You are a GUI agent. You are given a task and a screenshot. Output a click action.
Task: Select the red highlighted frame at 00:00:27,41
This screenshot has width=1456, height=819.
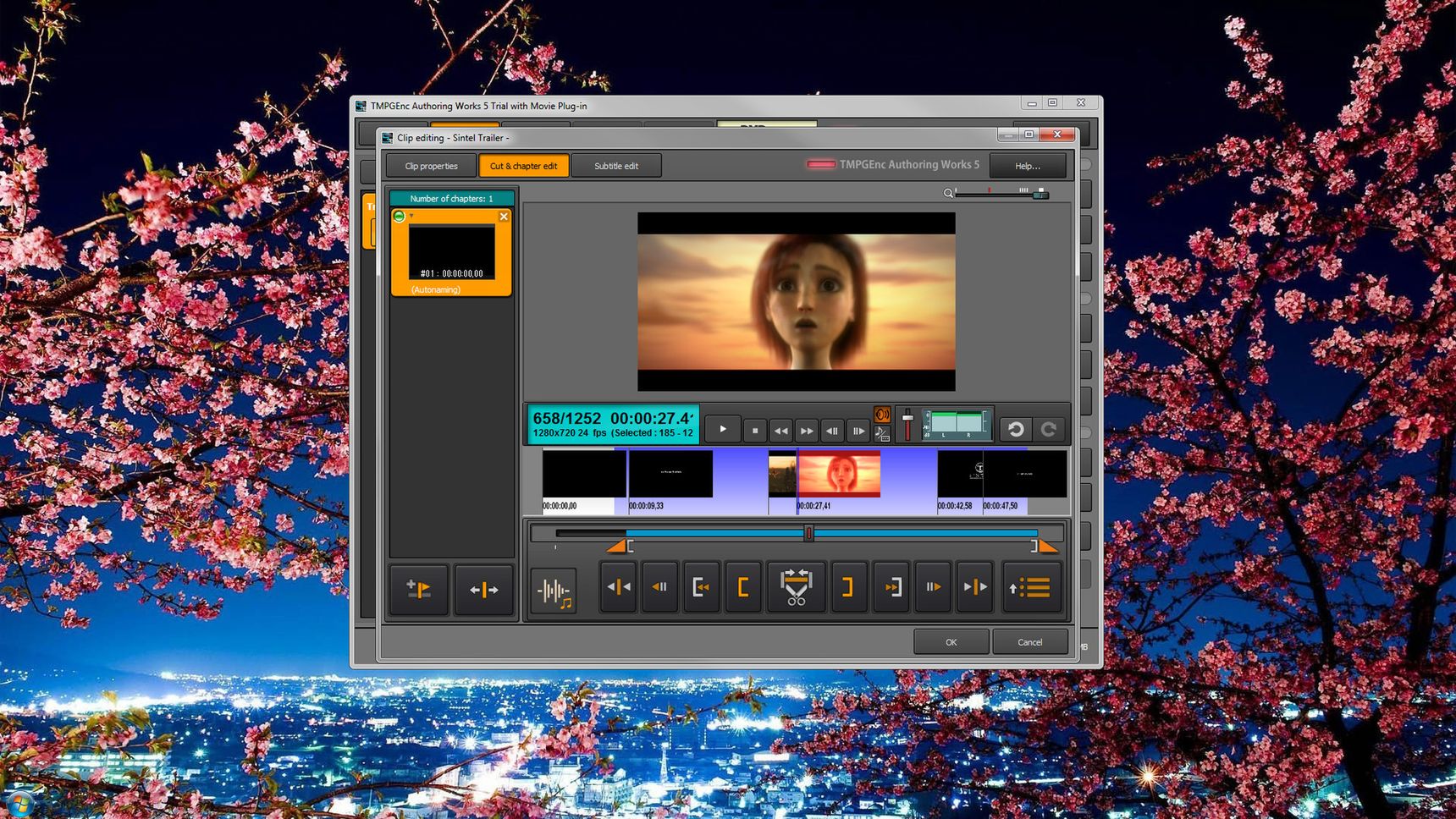point(839,474)
